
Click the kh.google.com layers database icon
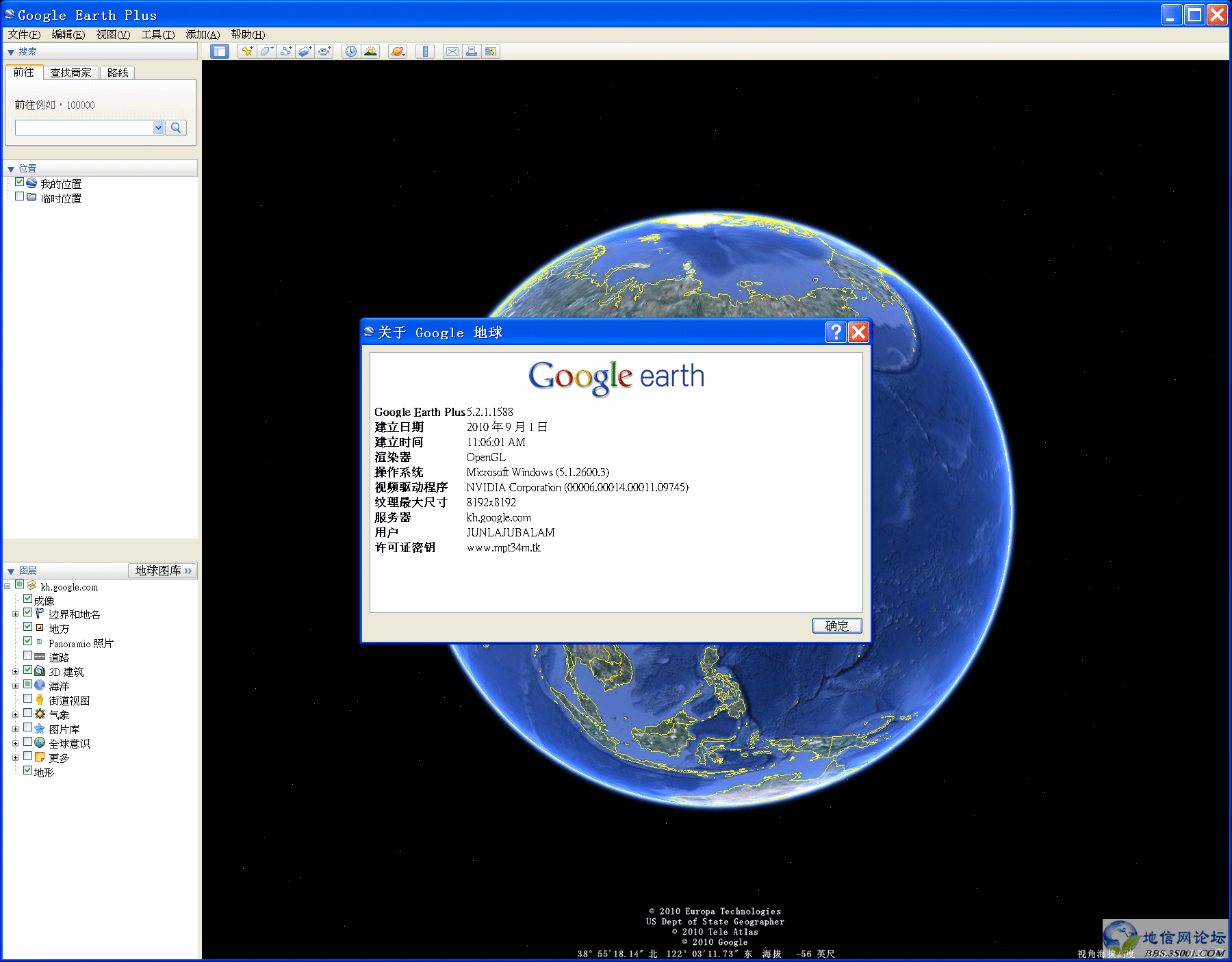click(x=31, y=586)
